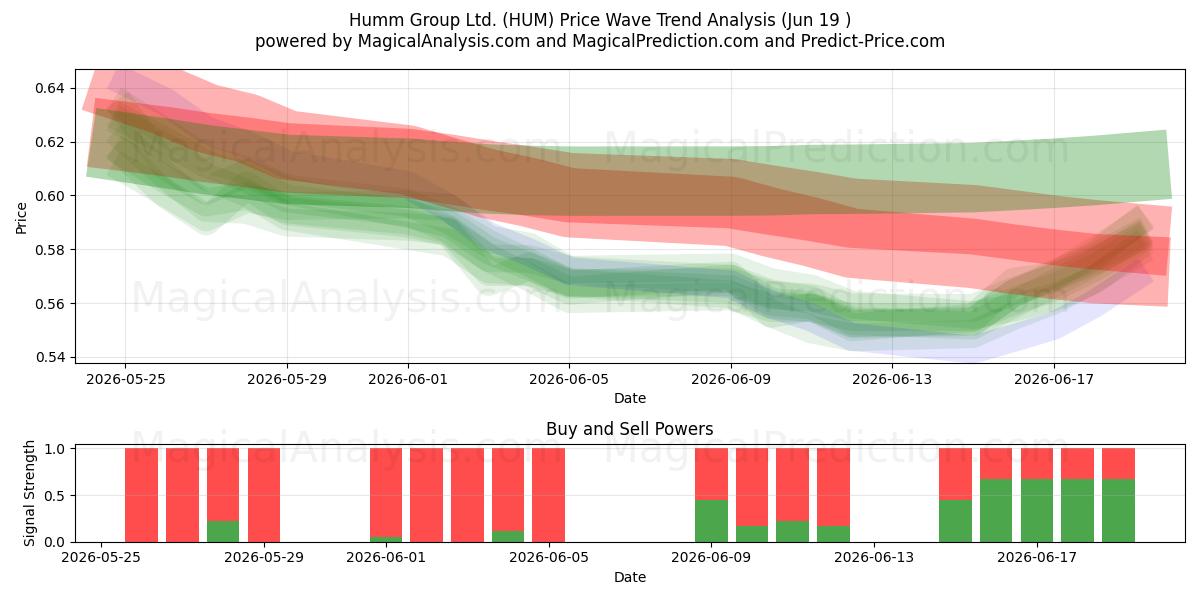Screen dimensions: 1200x600
Task: Click the 0.56 tick on the Price axis
Action: (x=49, y=304)
